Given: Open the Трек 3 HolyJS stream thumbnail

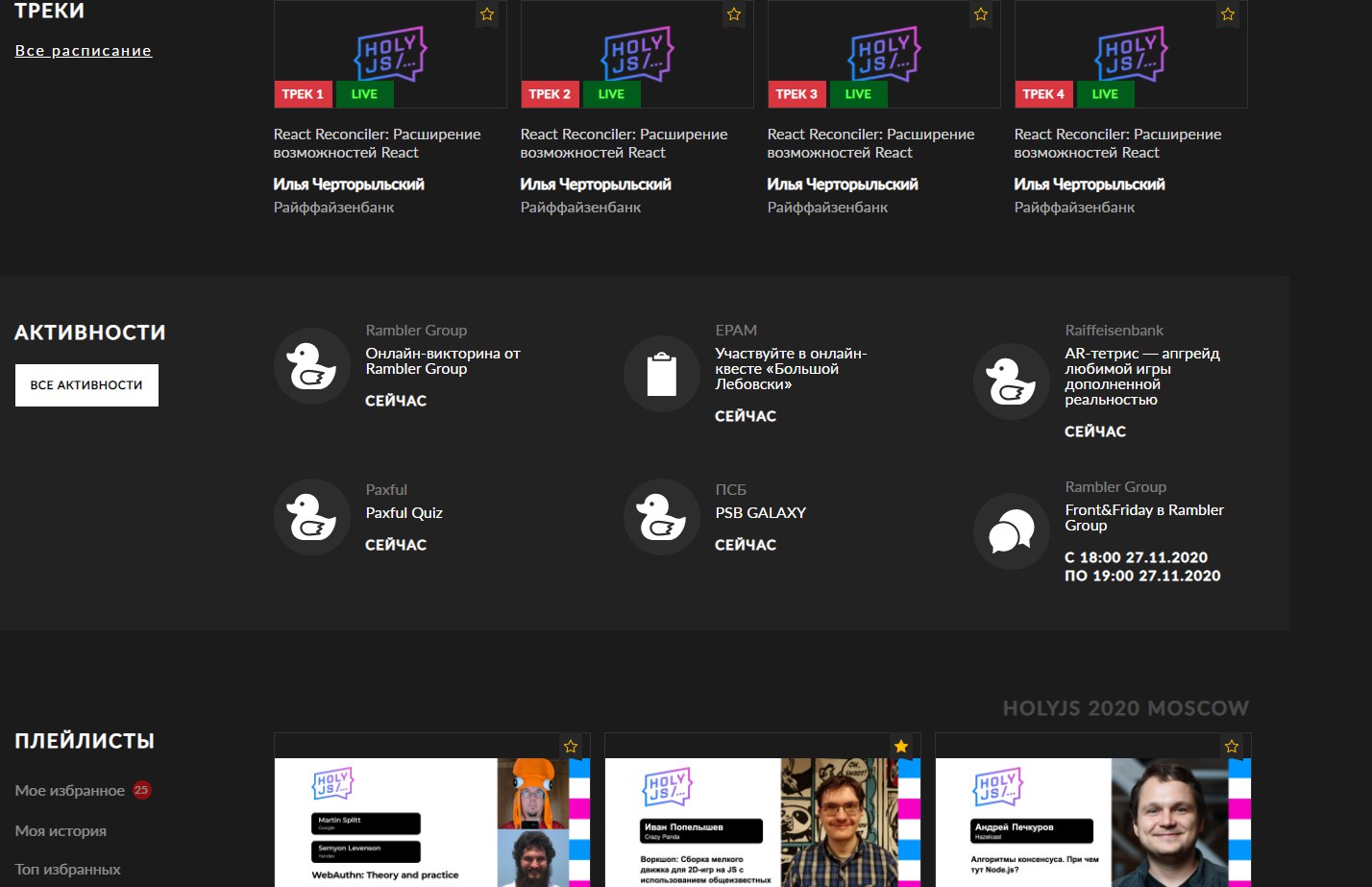Looking at the screenshot, I should [x=884, y=54].
